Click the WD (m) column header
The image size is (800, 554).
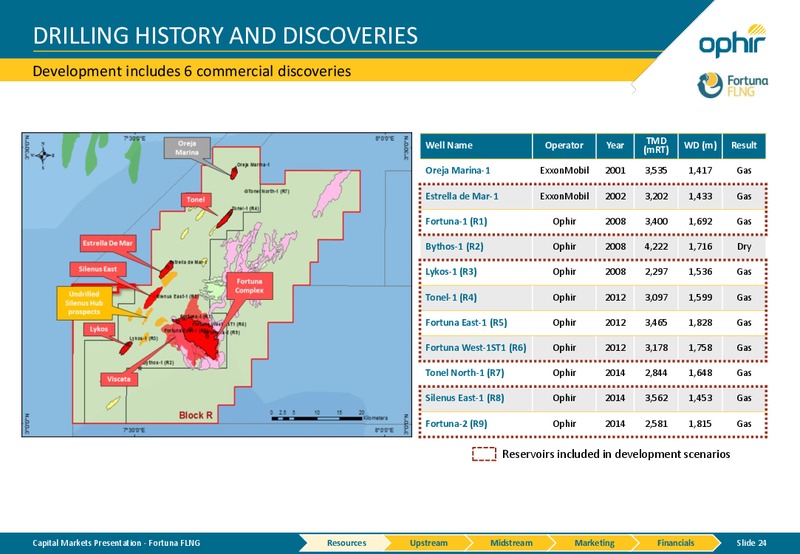click(700, 146)
